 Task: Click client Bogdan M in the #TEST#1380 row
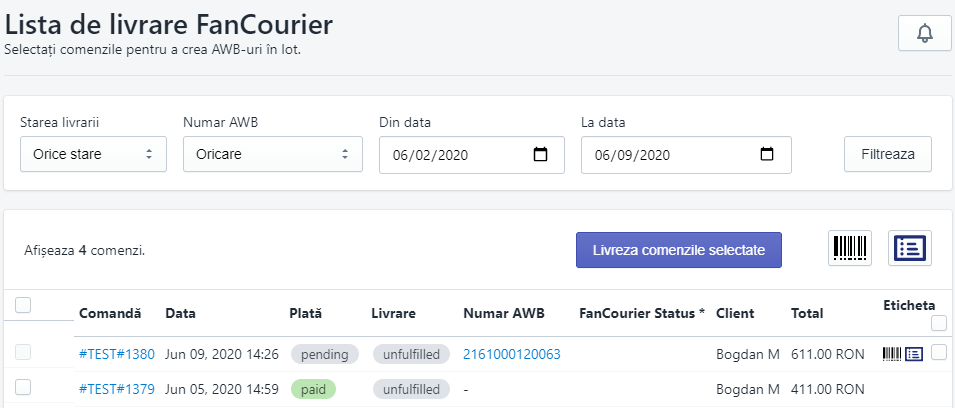[748, 354]
